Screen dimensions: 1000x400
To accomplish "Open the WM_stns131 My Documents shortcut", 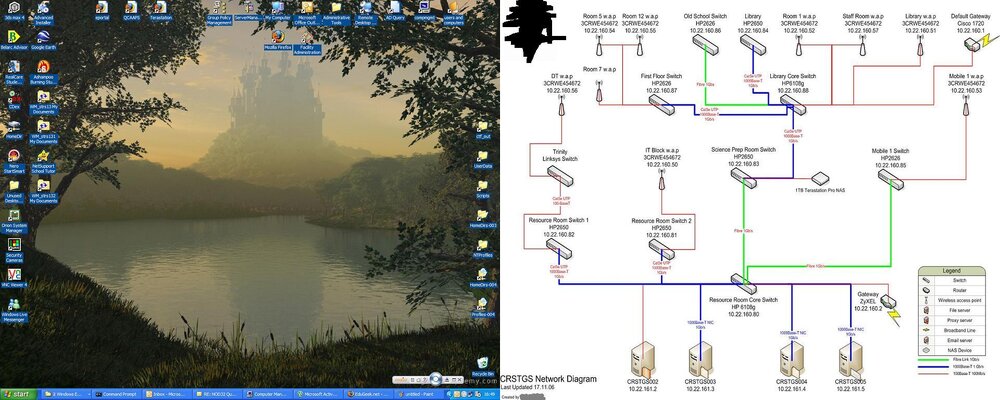I will [43, 132].
